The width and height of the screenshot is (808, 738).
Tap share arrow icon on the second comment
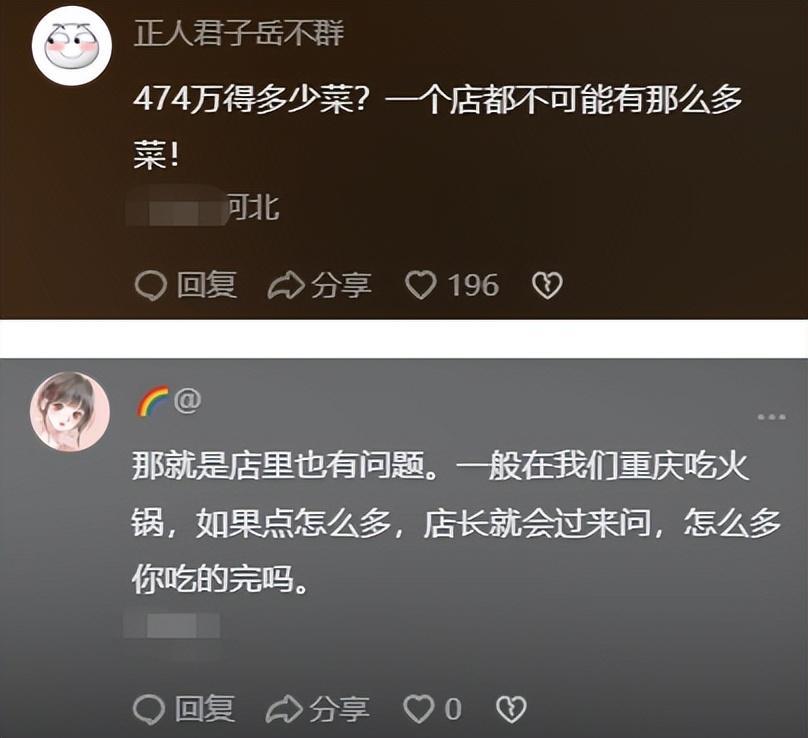pos(284,709)
